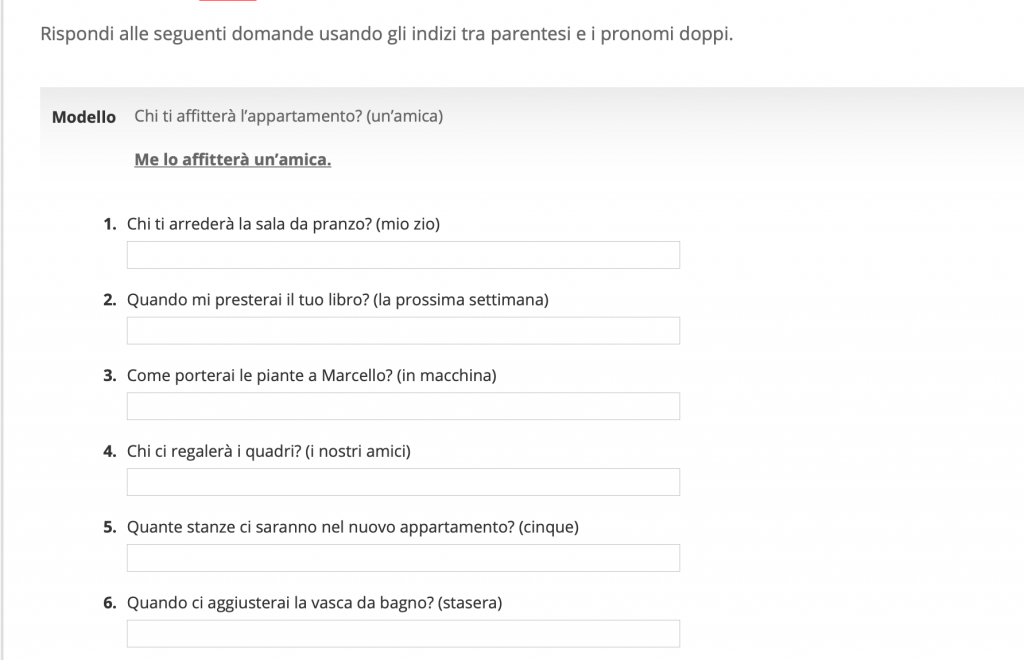Click the answer field for question 3
The image size is (1024, 660).
(403, 406)
